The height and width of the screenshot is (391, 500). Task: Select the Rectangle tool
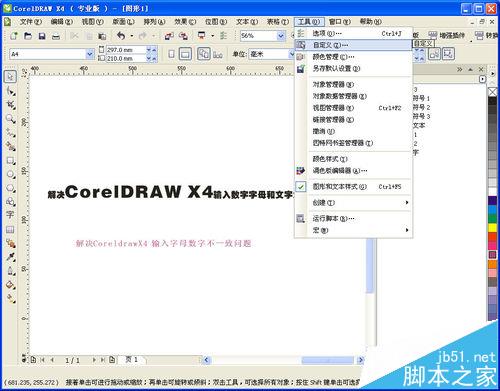(11, 160)
